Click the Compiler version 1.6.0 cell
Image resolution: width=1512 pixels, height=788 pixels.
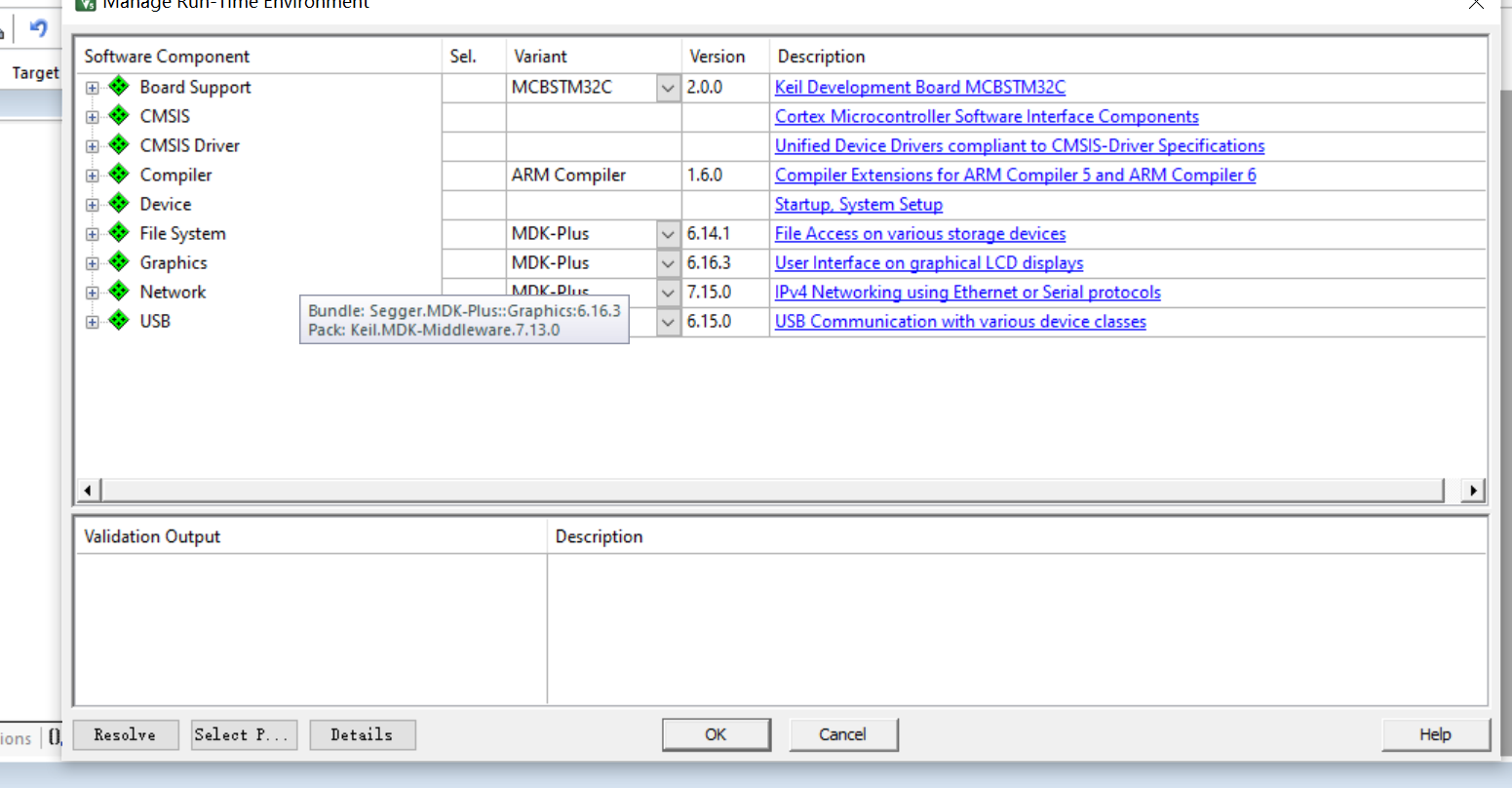point(725,176)
